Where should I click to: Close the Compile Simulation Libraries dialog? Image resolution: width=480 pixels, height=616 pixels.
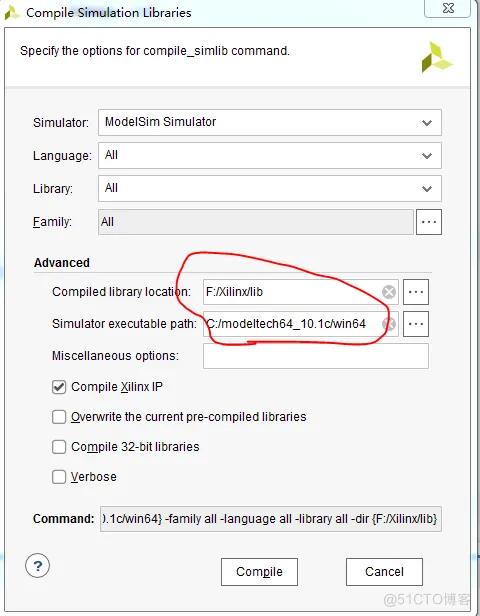pyautogui.click(x=448, y=9)
